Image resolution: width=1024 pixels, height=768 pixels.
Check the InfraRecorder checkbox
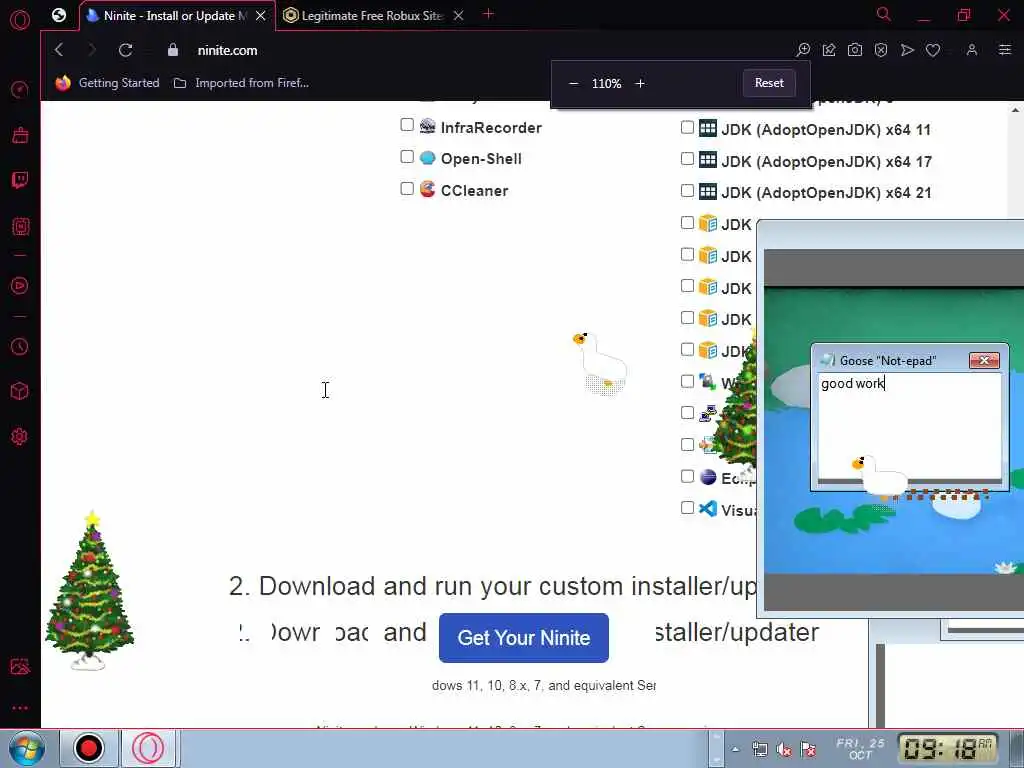pos(407,125)
